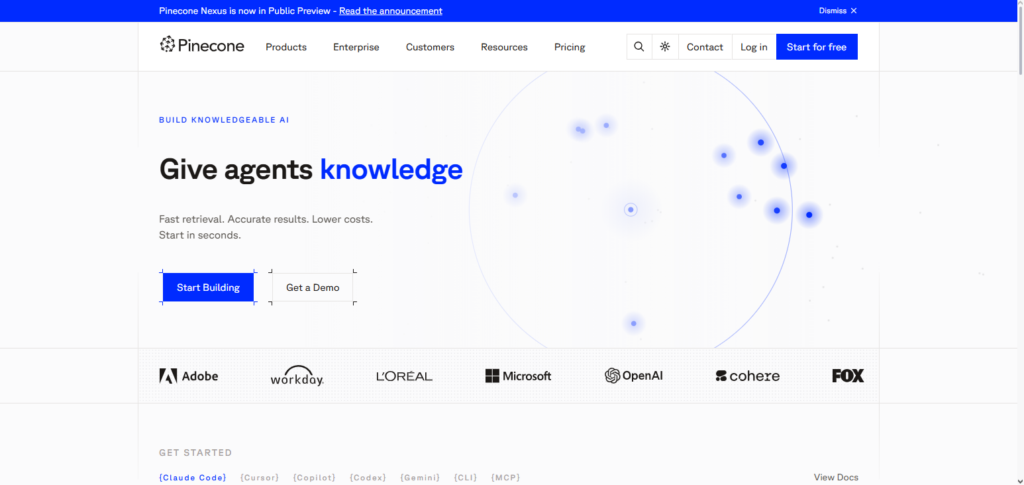Open the Enterprise menu
The height and width of the screenshot is (485, 1024).
356,47
